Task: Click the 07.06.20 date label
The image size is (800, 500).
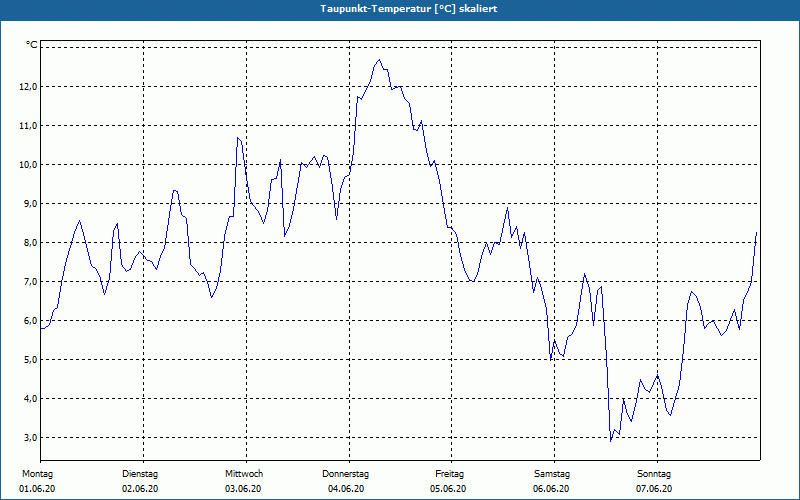Action: pos(654,489)
